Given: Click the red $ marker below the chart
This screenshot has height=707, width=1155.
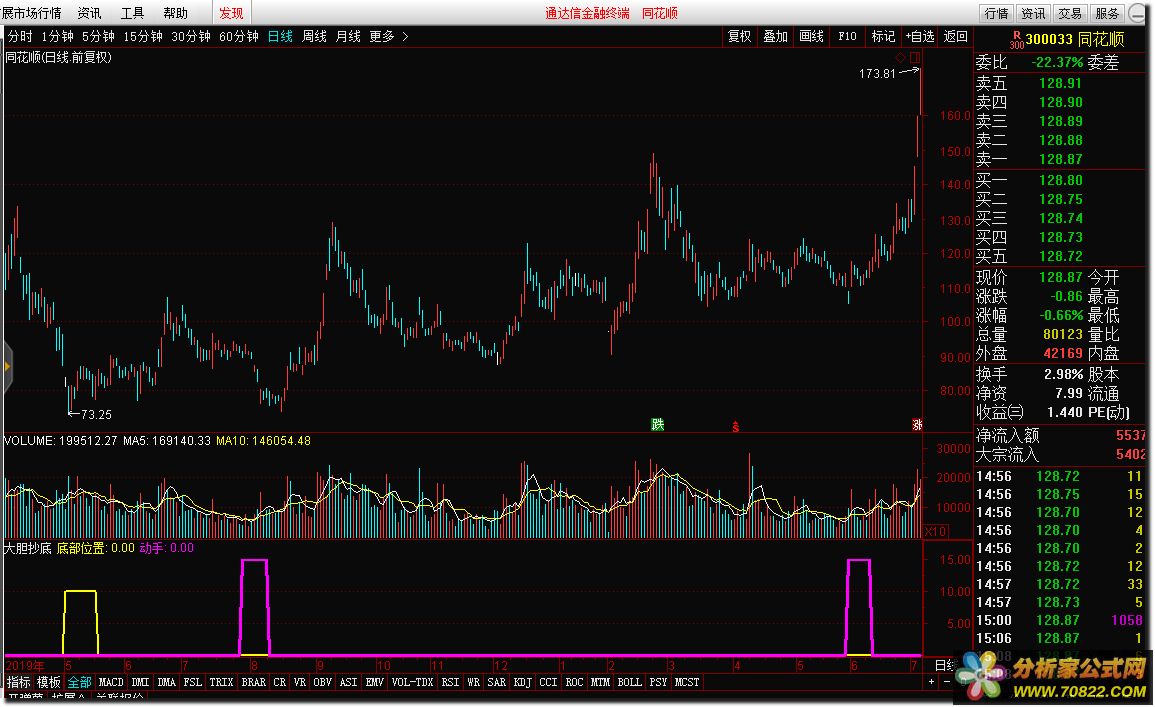Looking at the screenshot, I should click(x=735, y=426).
